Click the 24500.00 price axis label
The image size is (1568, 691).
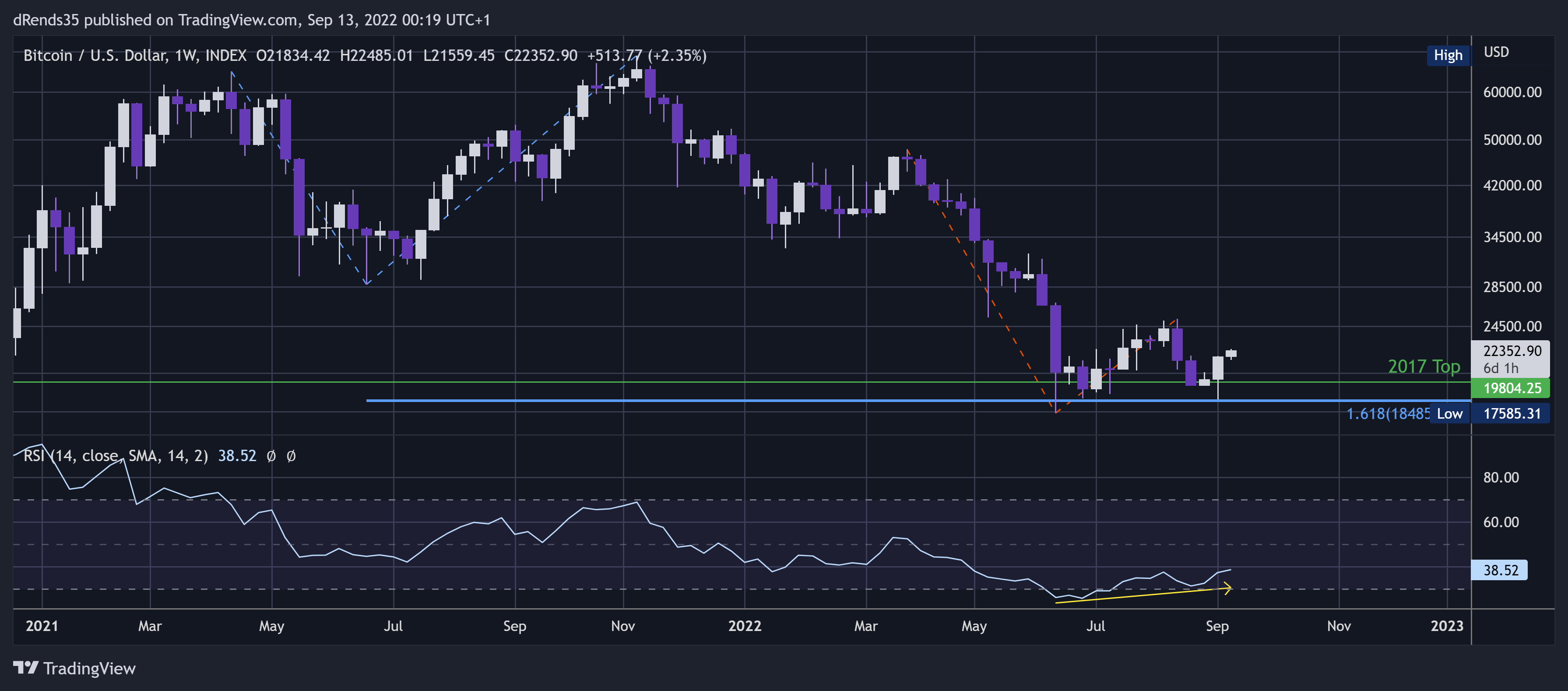tap(1512, 326)
